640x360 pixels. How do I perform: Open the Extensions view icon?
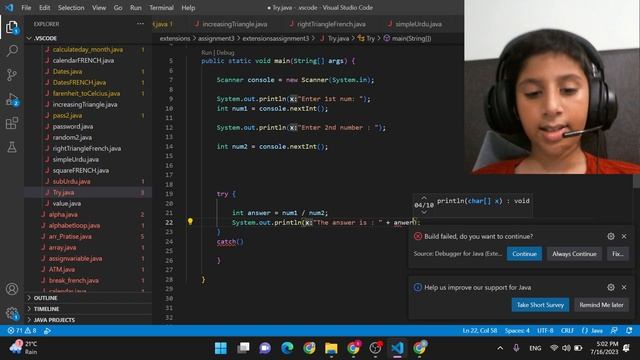pos(12,123)
